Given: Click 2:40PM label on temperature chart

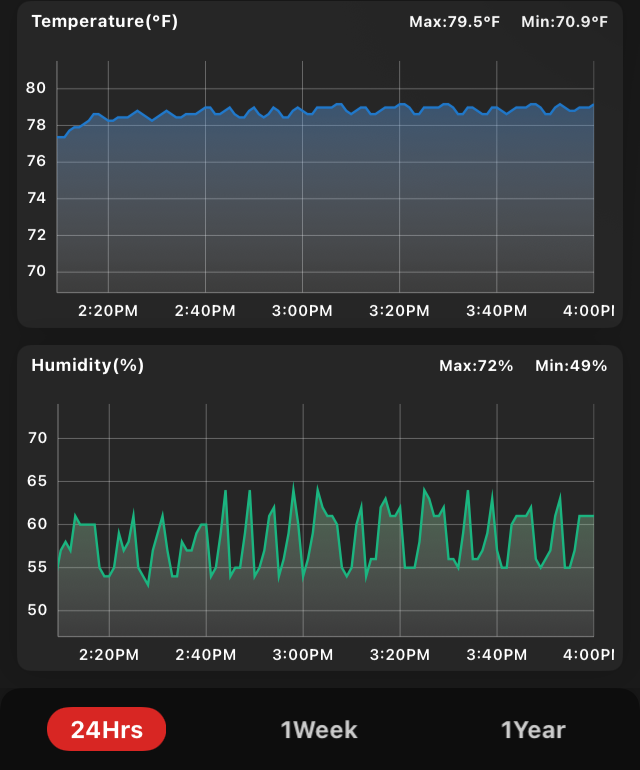Looking at the screenshot, I should click(205, 311).
